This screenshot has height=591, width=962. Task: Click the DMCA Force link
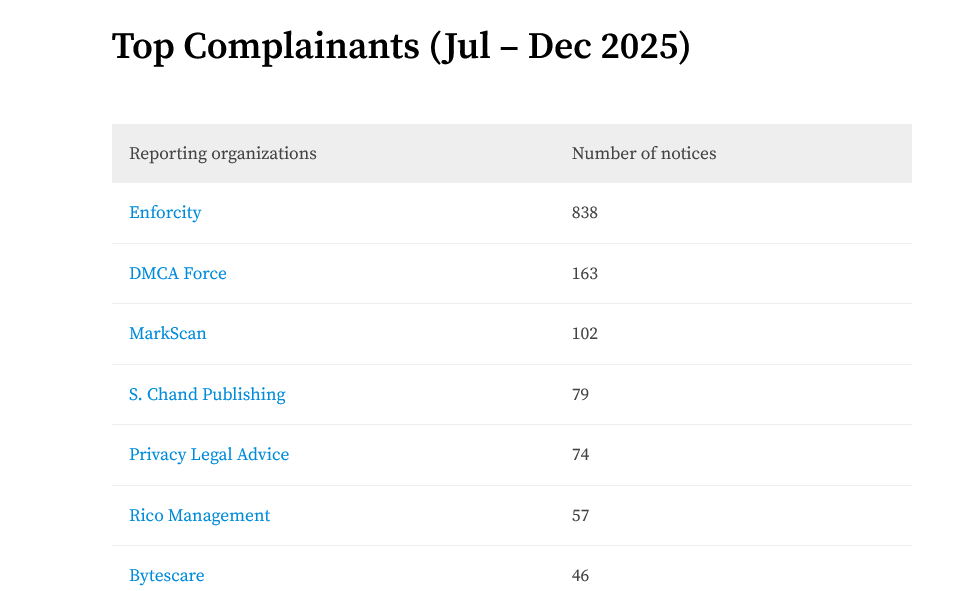(178, 274)
